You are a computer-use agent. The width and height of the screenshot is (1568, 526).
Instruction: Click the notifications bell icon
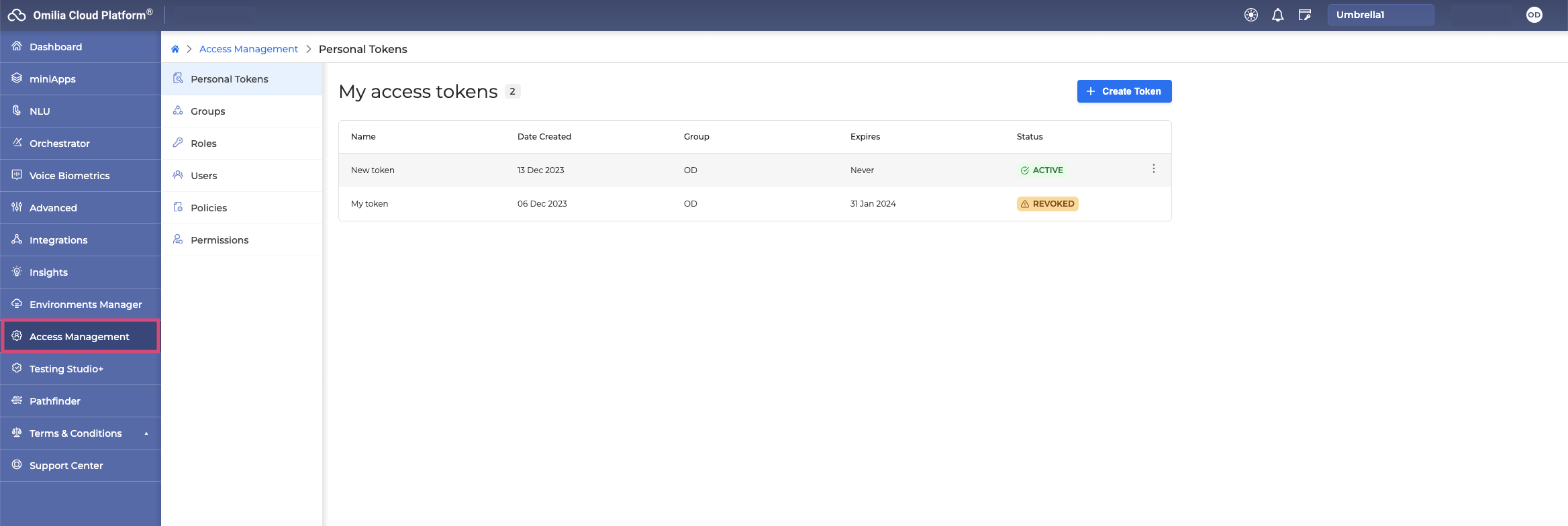1277,15
